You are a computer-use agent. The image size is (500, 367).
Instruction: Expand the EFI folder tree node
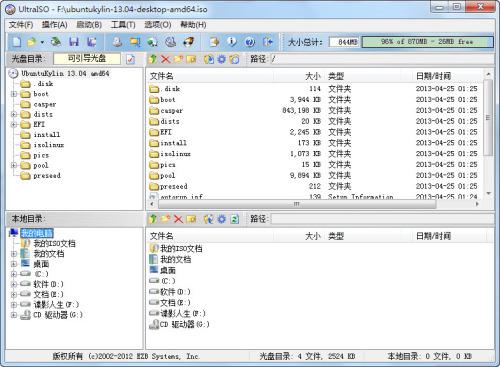tap(14, 124)
